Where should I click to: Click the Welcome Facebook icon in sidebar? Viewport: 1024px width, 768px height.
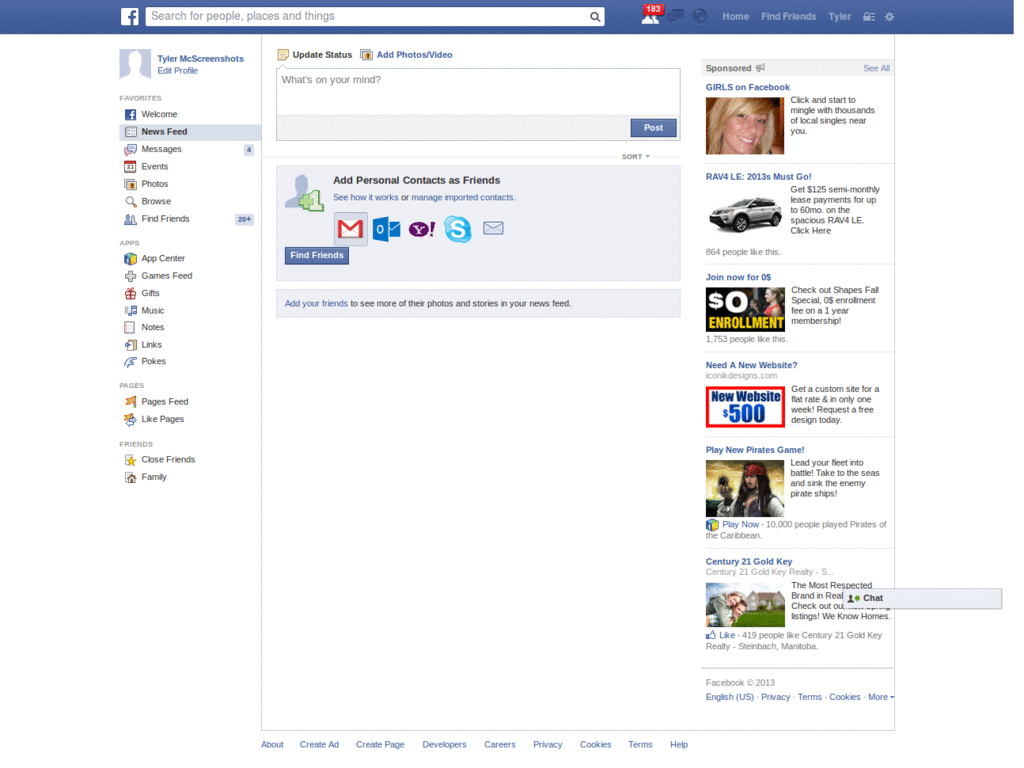coord(131,114)
